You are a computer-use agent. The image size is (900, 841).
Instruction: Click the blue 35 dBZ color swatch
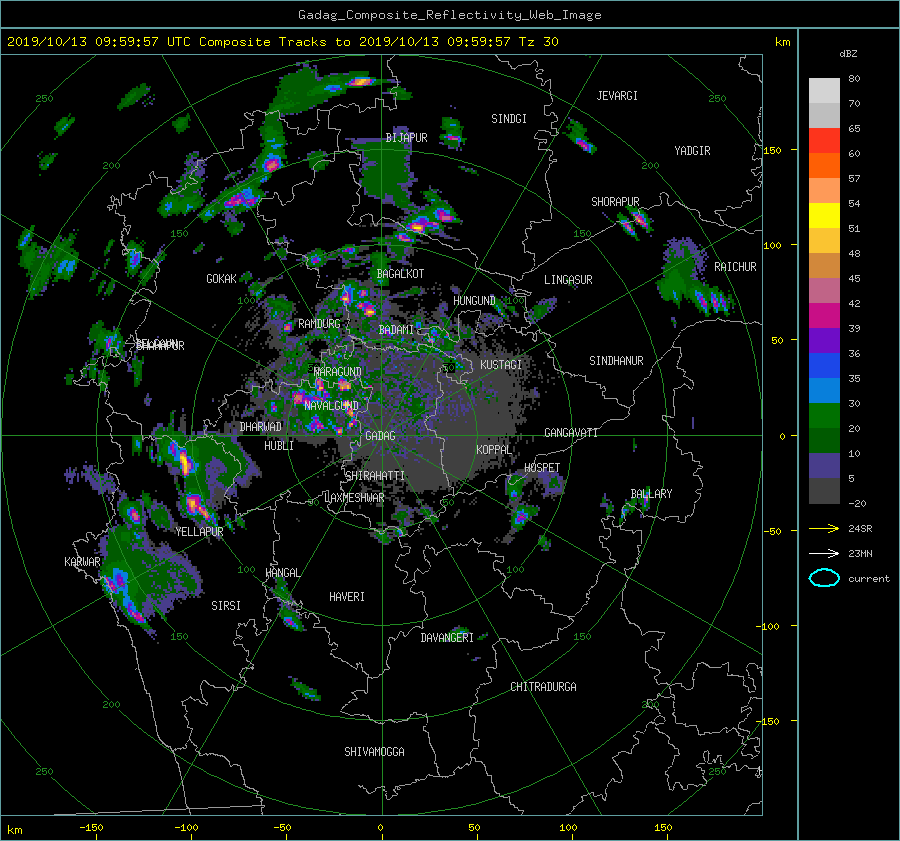point(824,366)
